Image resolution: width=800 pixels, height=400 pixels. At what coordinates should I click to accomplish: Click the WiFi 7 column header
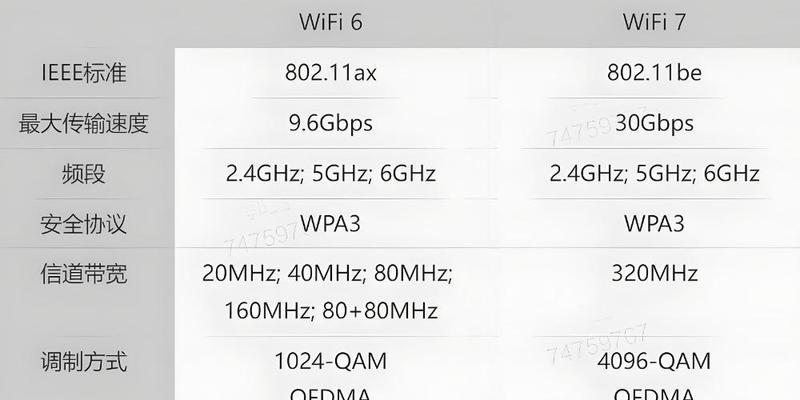654,22
